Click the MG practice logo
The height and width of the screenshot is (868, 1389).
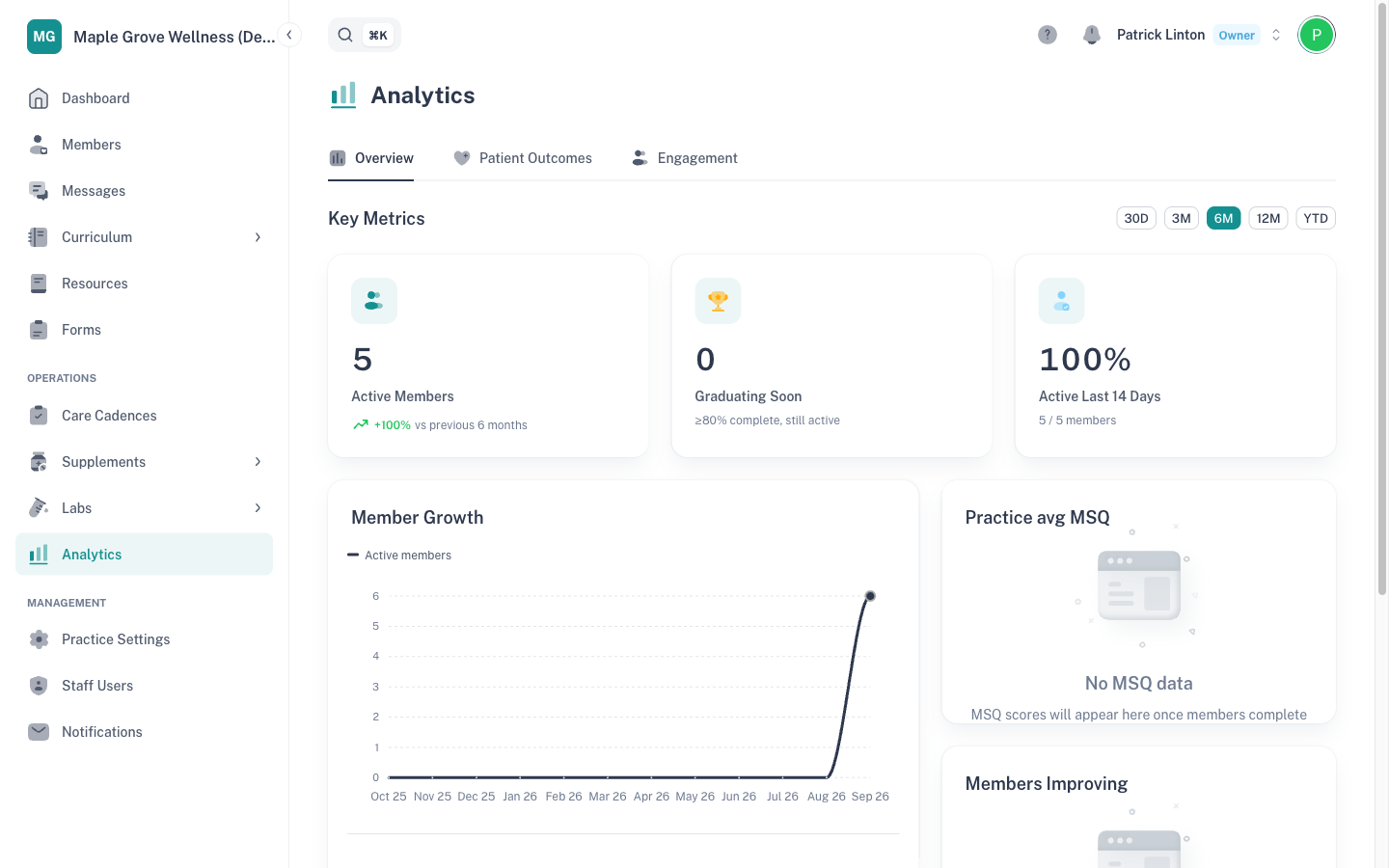(x=44, y=37)
